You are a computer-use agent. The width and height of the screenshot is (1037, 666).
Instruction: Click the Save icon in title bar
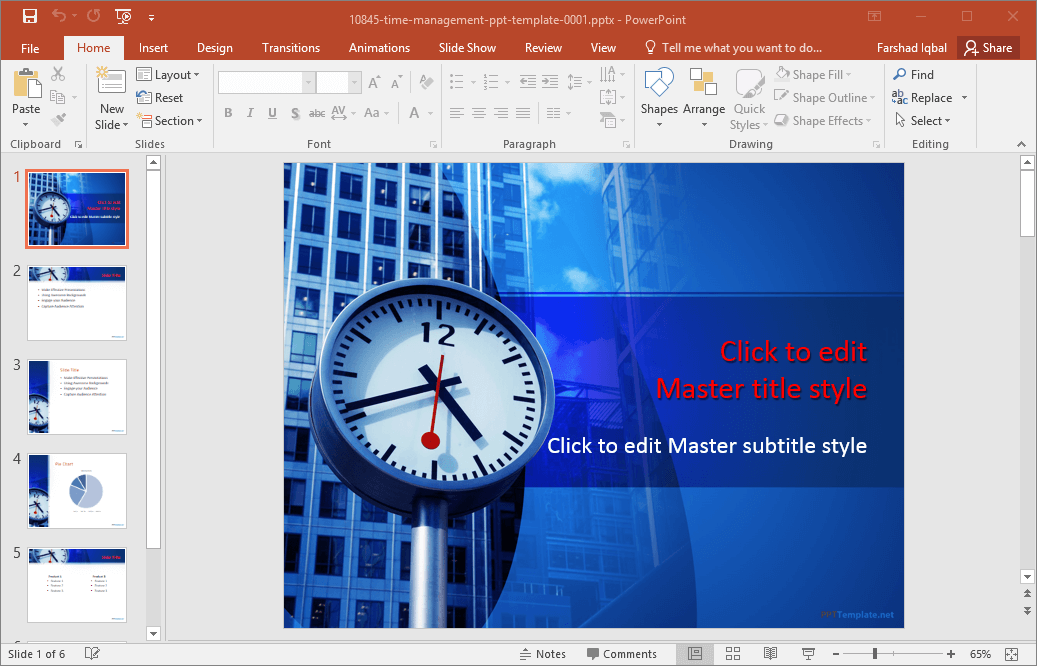pyautogui.click(x=30, y=16)
